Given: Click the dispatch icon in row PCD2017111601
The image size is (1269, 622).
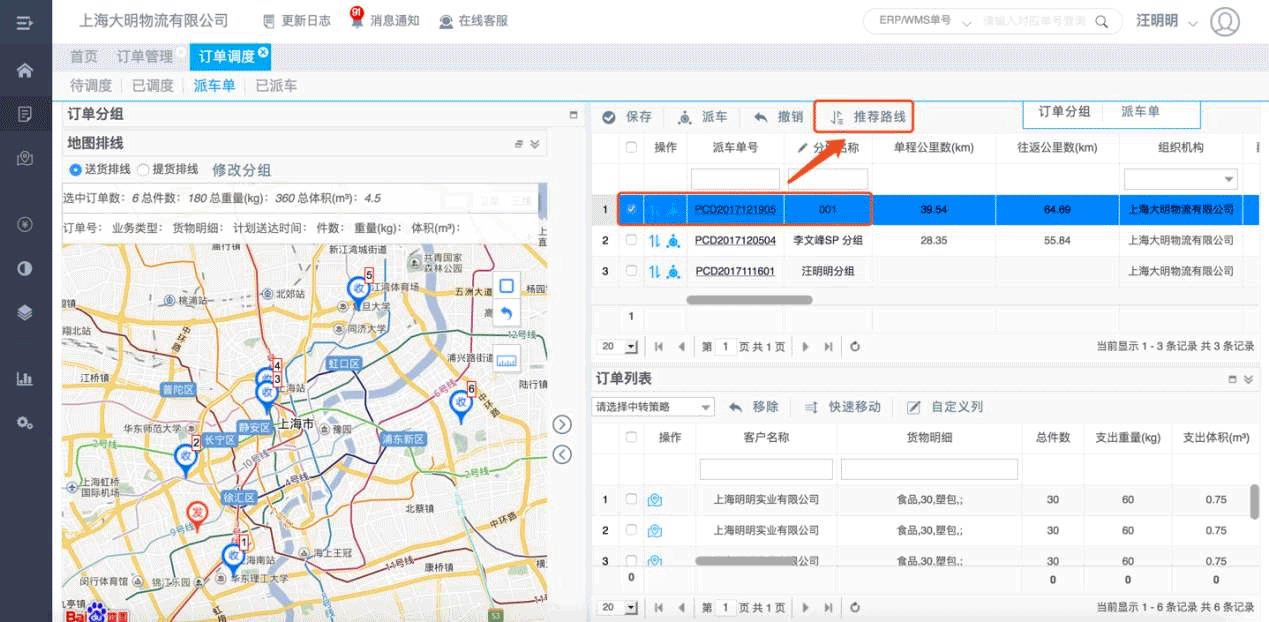Looking at the screenshot, I should click(x=674, y=271).
